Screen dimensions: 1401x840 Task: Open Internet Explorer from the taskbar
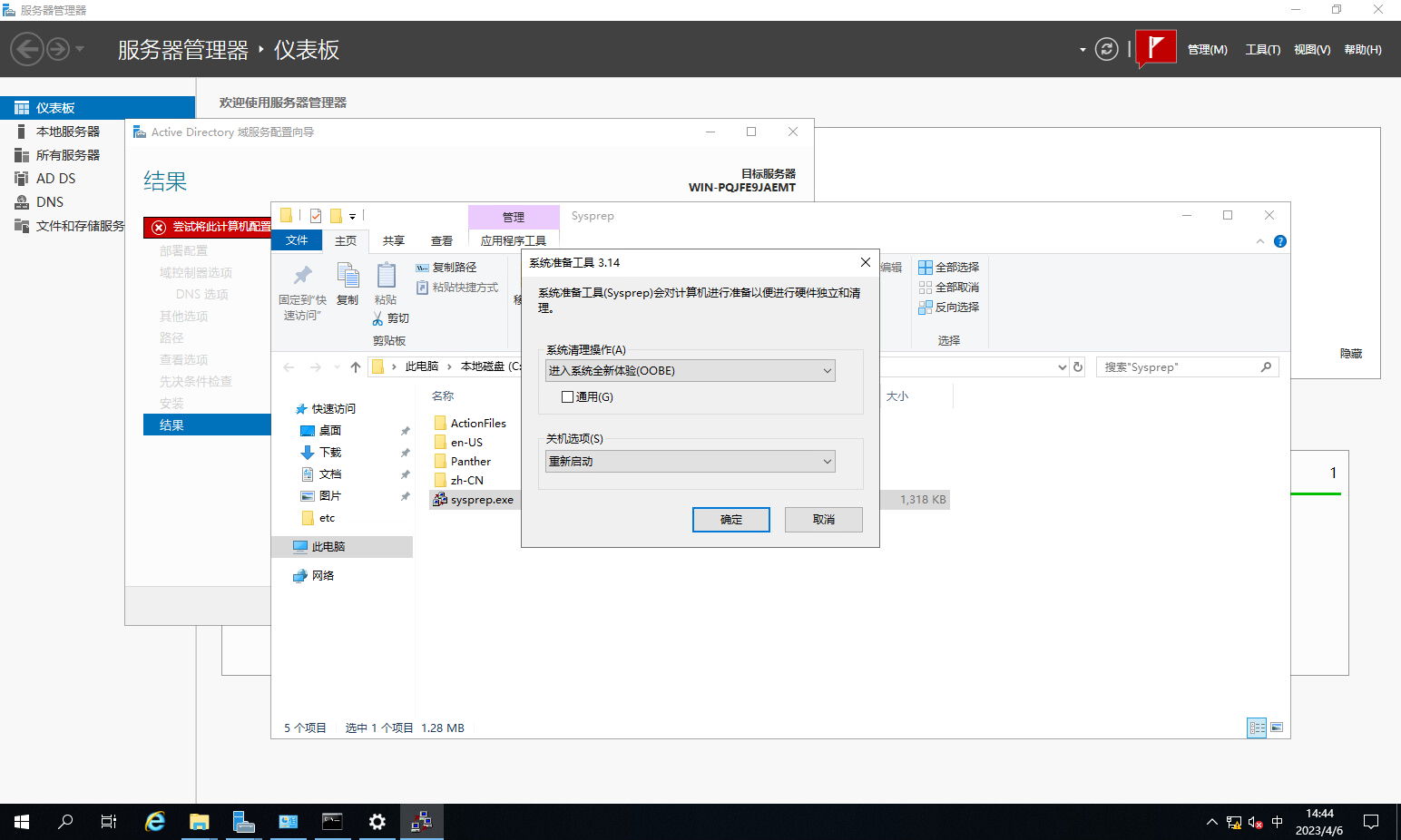[155, 822]
